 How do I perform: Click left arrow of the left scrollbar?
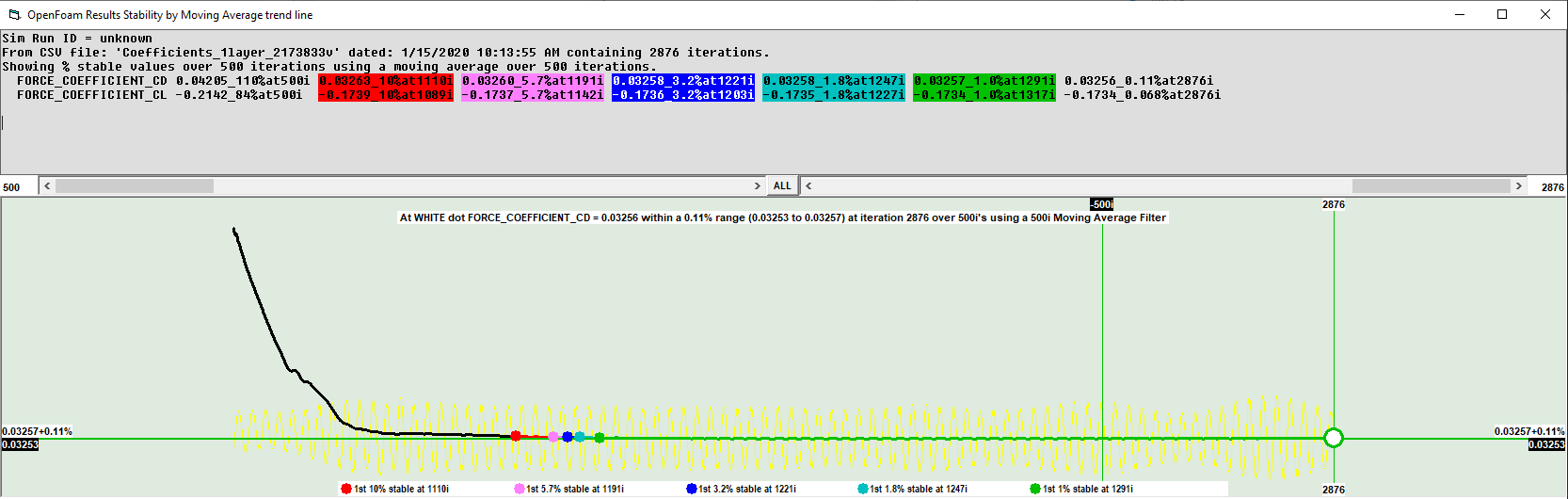pos(47,186)
